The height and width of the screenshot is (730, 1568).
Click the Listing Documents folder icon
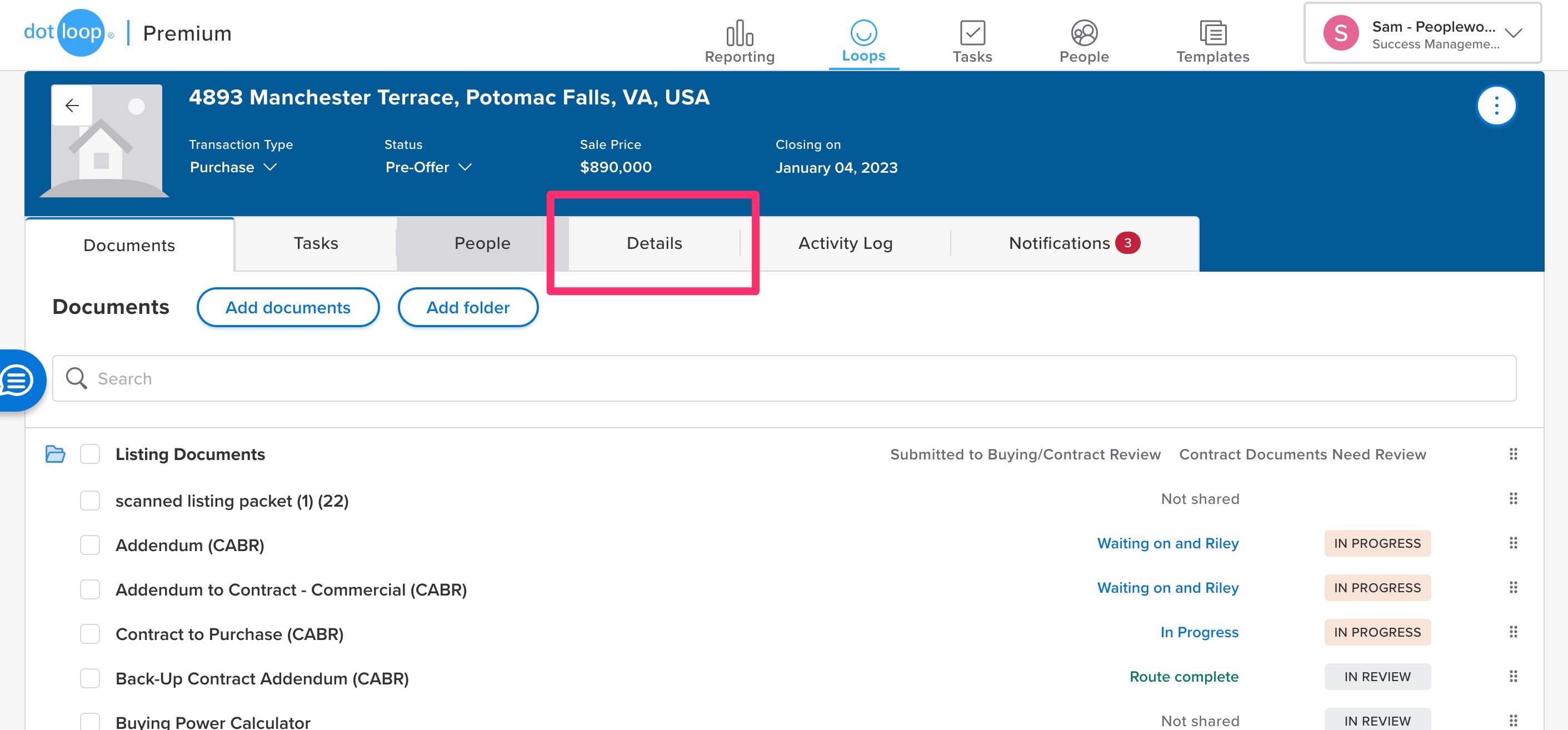pyautogui.click(x=56, y=454)
